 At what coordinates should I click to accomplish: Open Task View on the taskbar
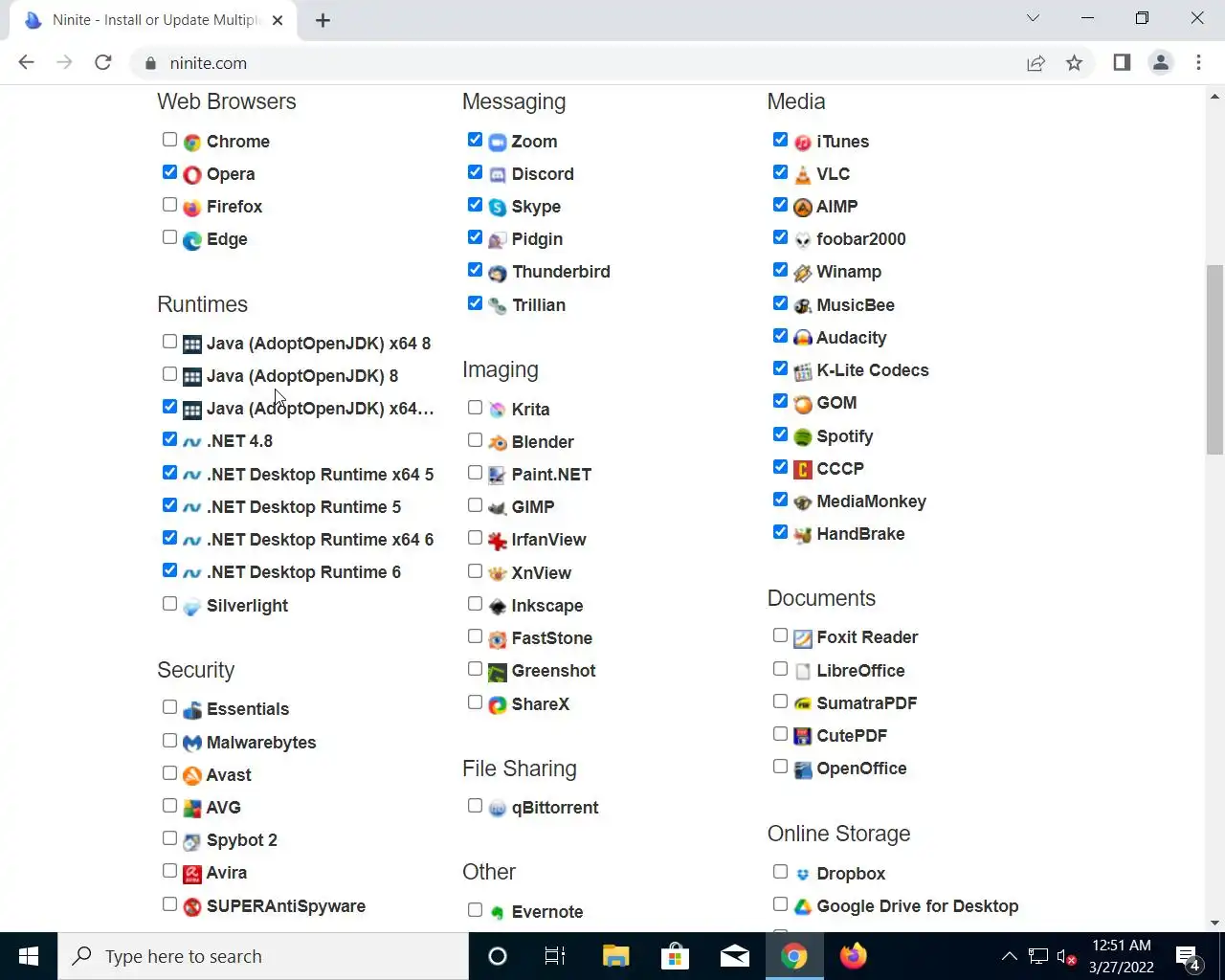point(555,956)
